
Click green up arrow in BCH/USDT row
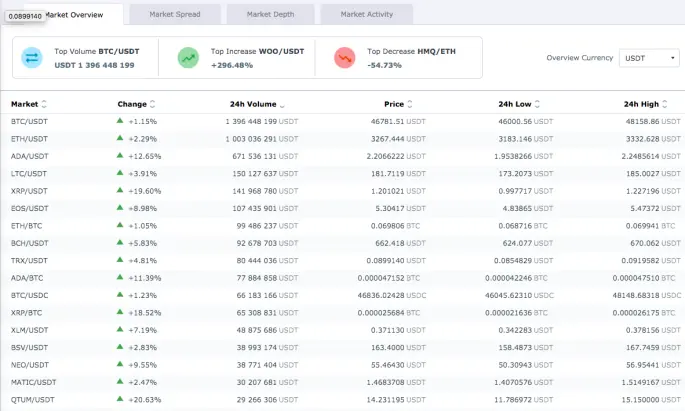tap(120, 242)
